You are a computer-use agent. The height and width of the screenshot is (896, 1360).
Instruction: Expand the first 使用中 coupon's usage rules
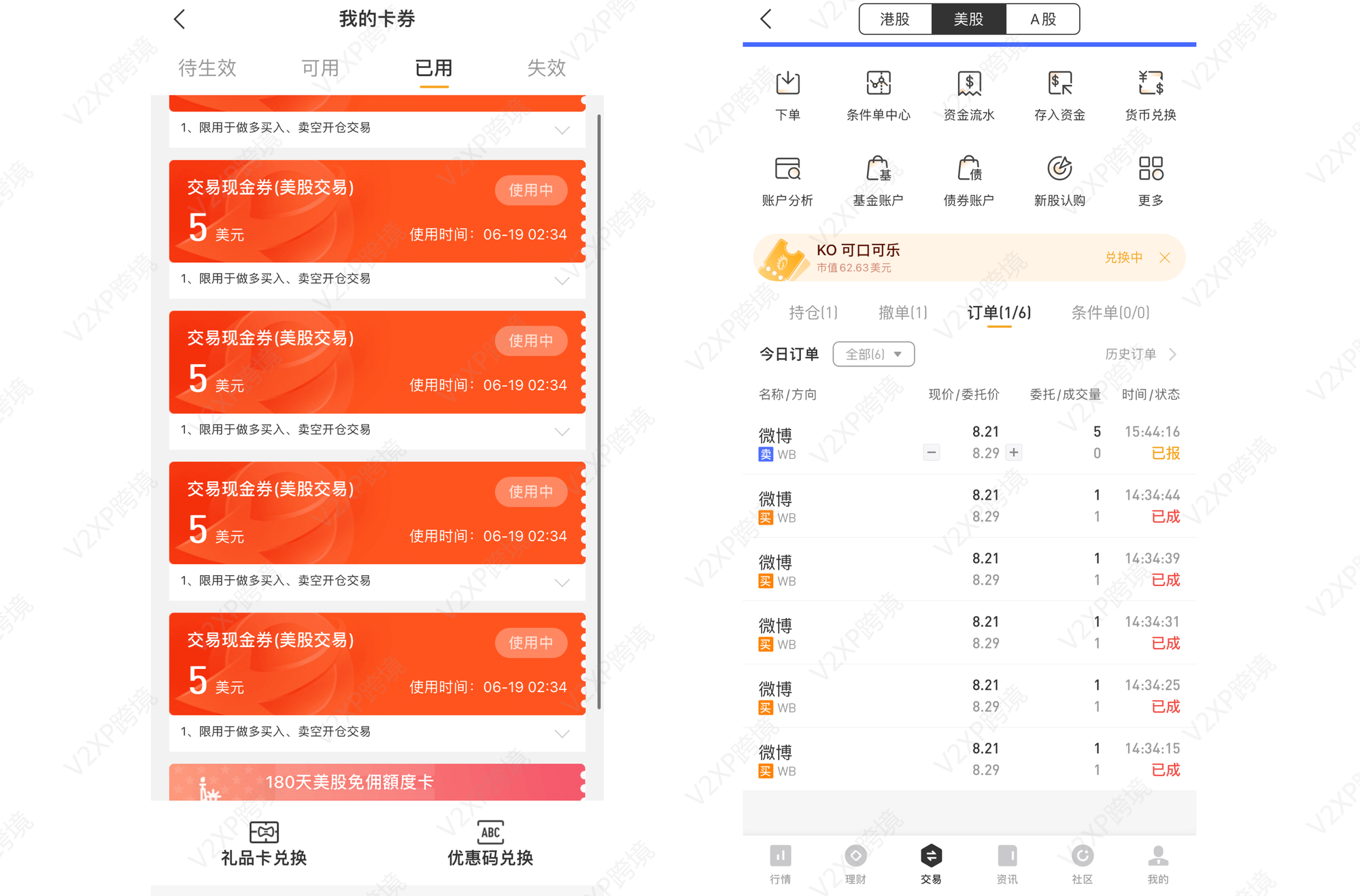[x=562, y=280]
